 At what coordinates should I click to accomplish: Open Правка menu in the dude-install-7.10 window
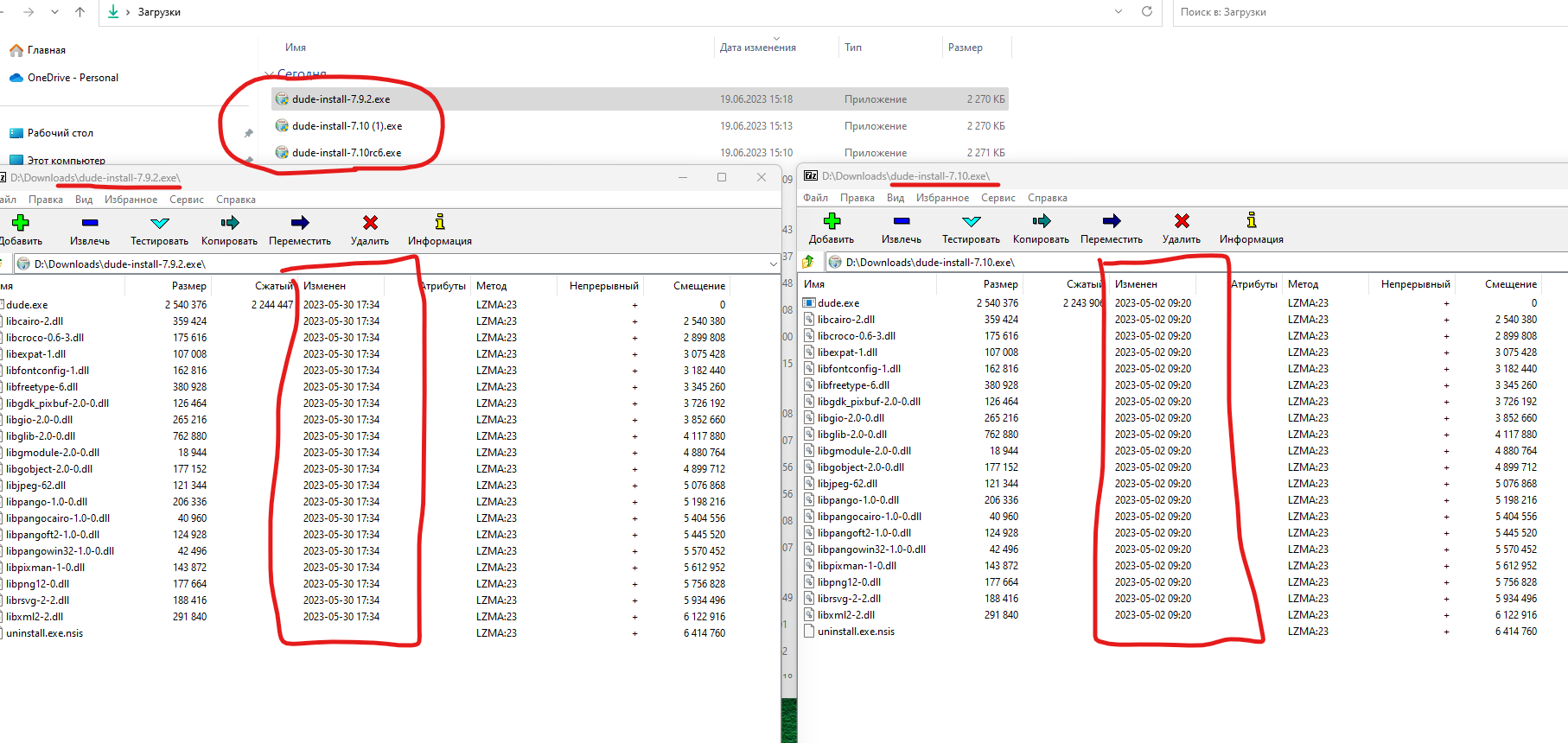click(x=857, y=198)
